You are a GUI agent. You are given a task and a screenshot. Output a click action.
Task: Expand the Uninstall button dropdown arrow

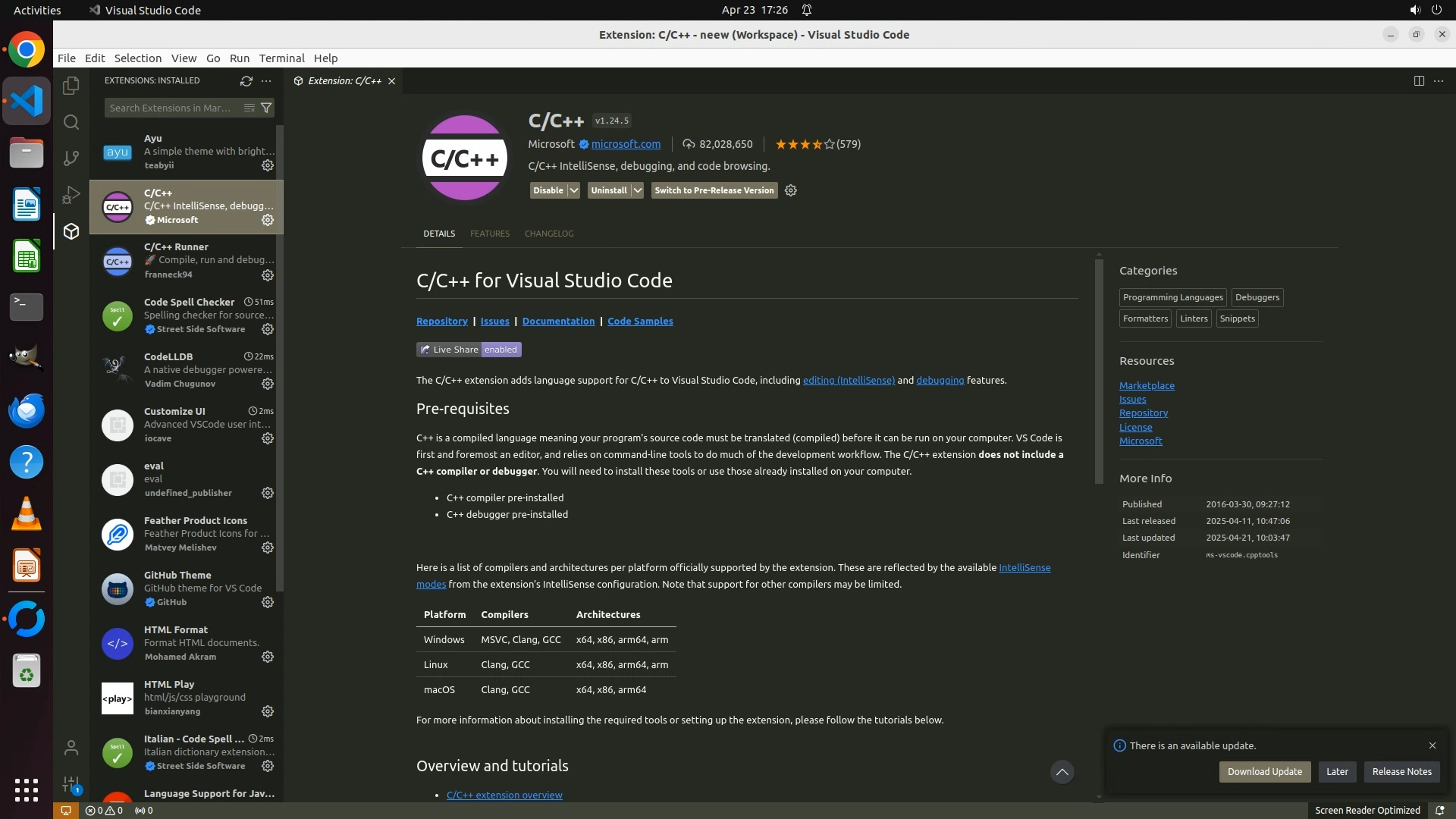tap(638, 190)
